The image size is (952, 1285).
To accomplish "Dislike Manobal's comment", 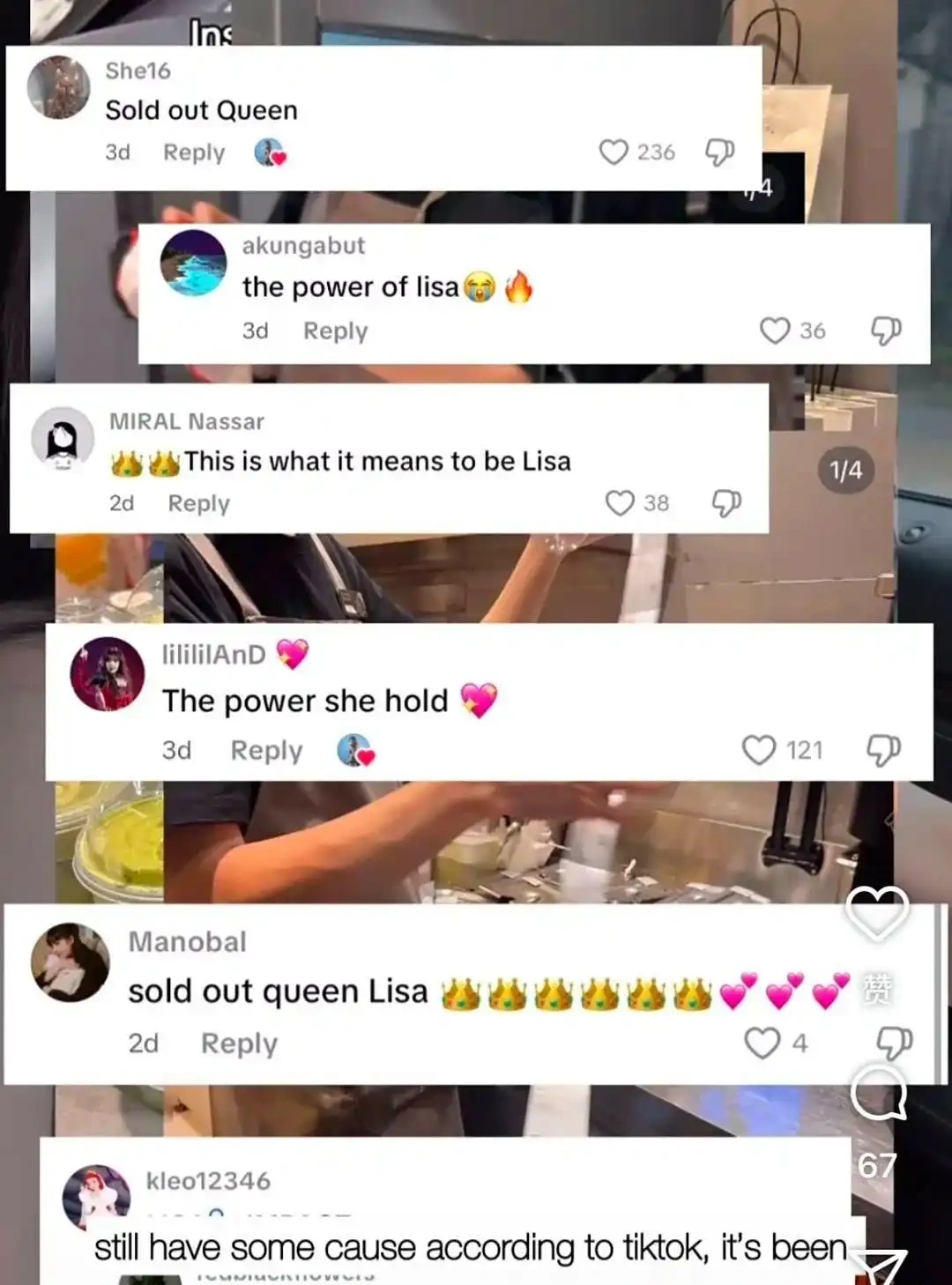I will pos(895,1043).
